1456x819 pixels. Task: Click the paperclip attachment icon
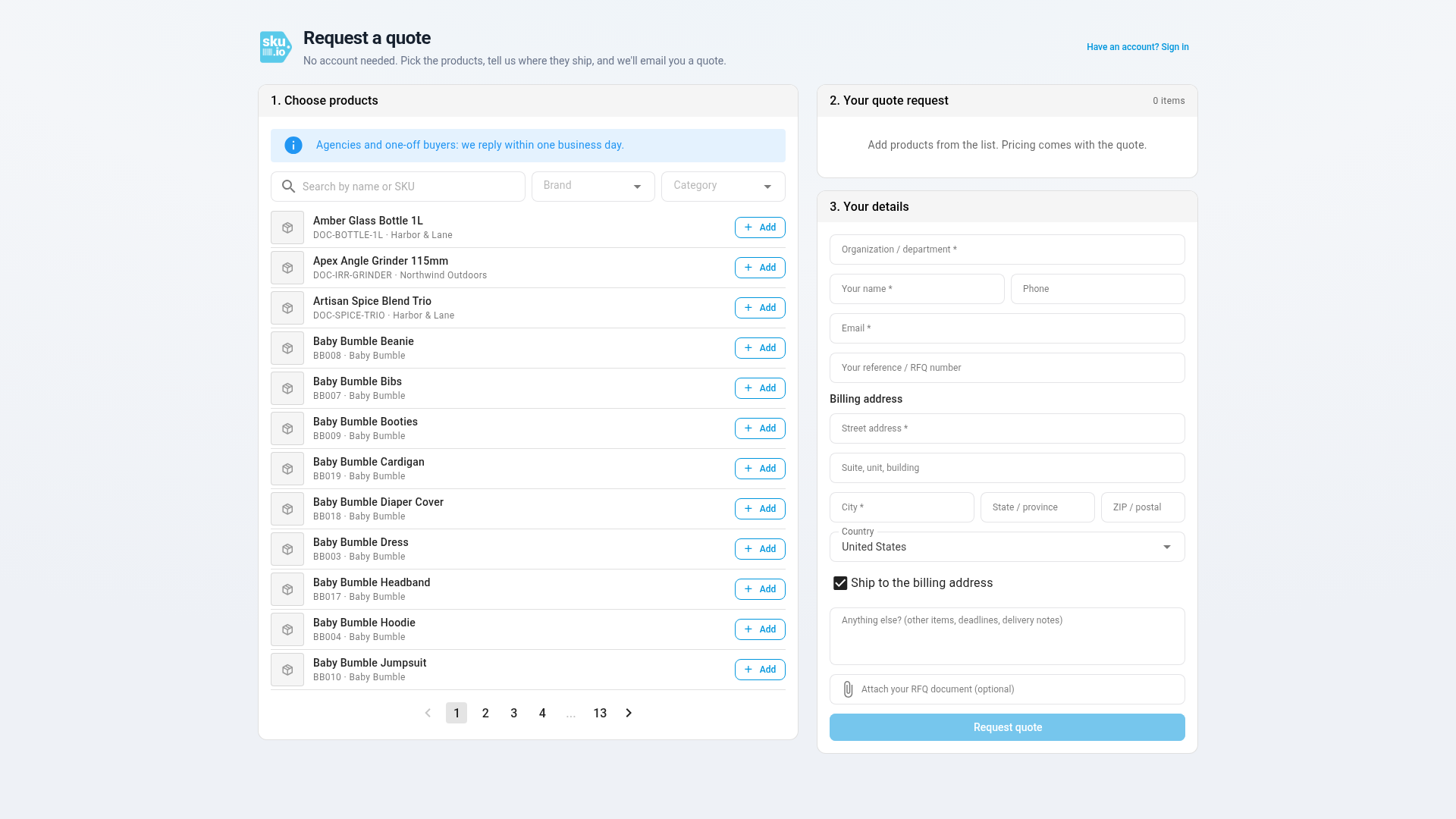pos(849,689)
